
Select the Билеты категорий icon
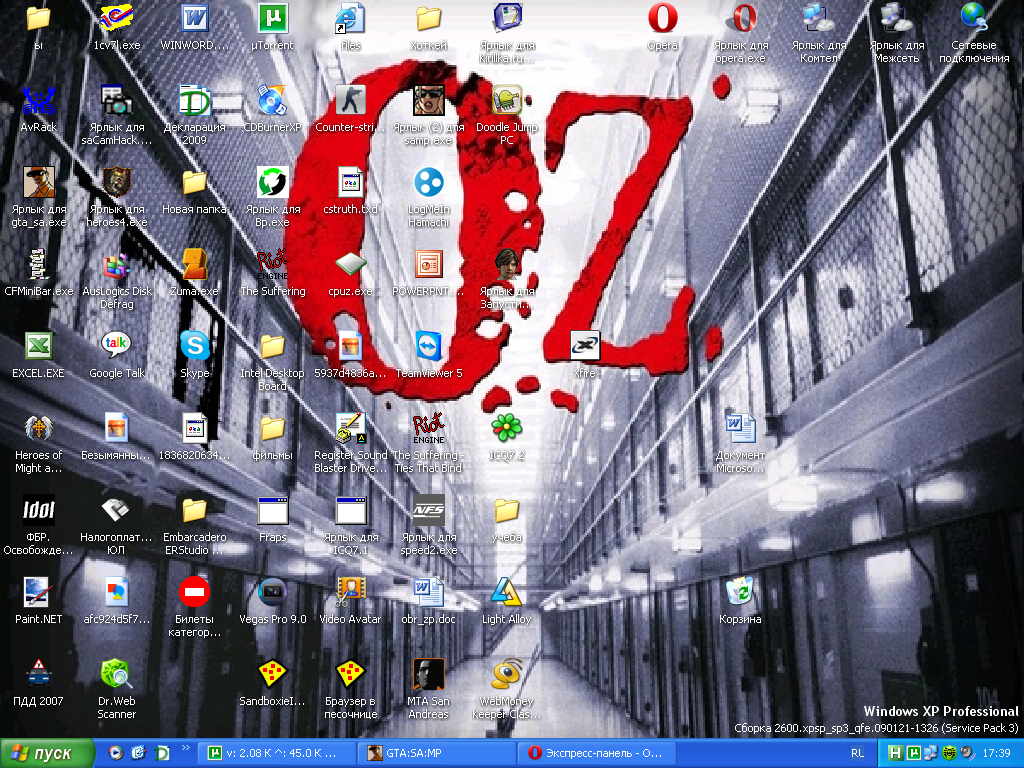pyautogui.click(x=195, y=607)
